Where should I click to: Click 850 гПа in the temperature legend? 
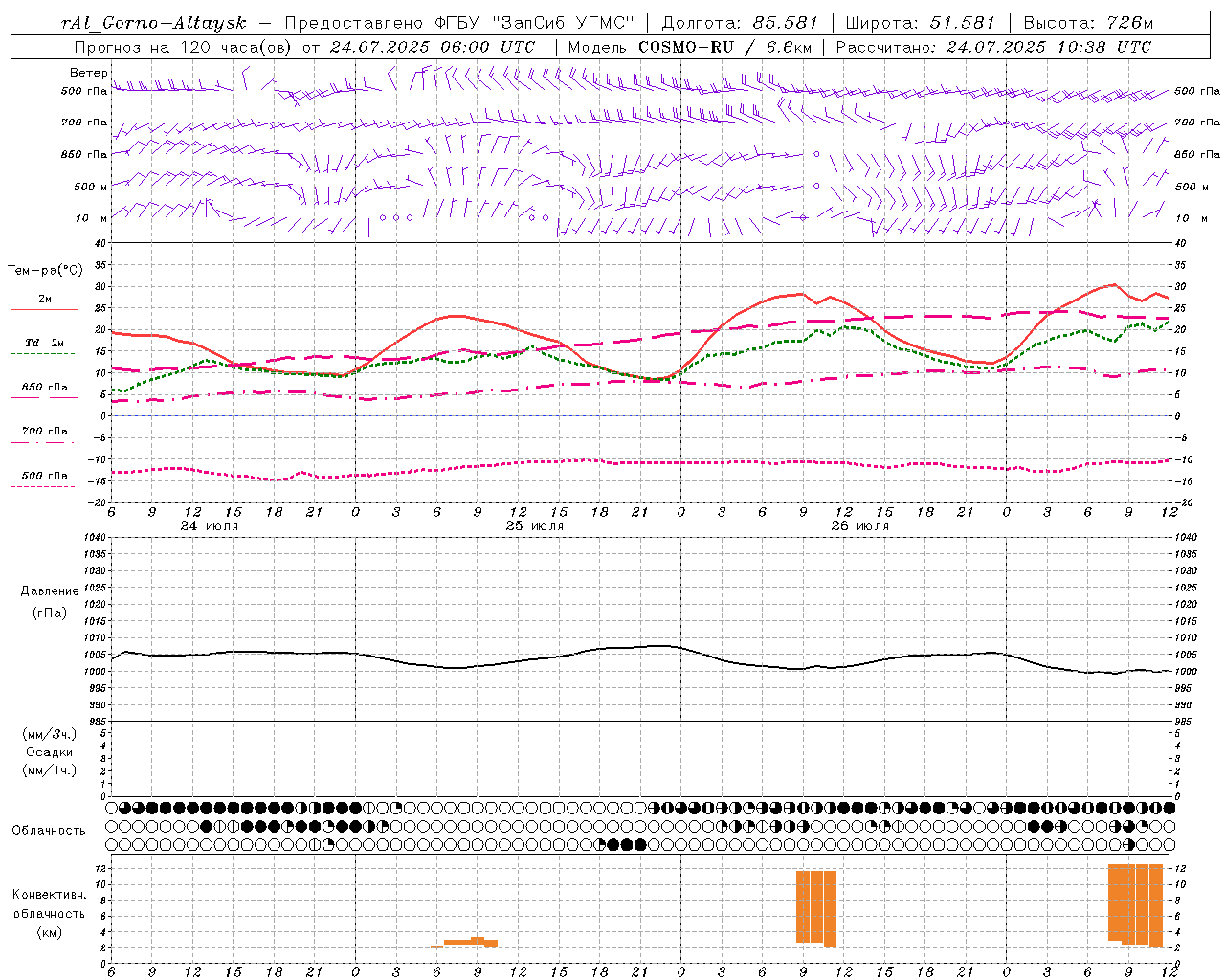pos(45,388)
